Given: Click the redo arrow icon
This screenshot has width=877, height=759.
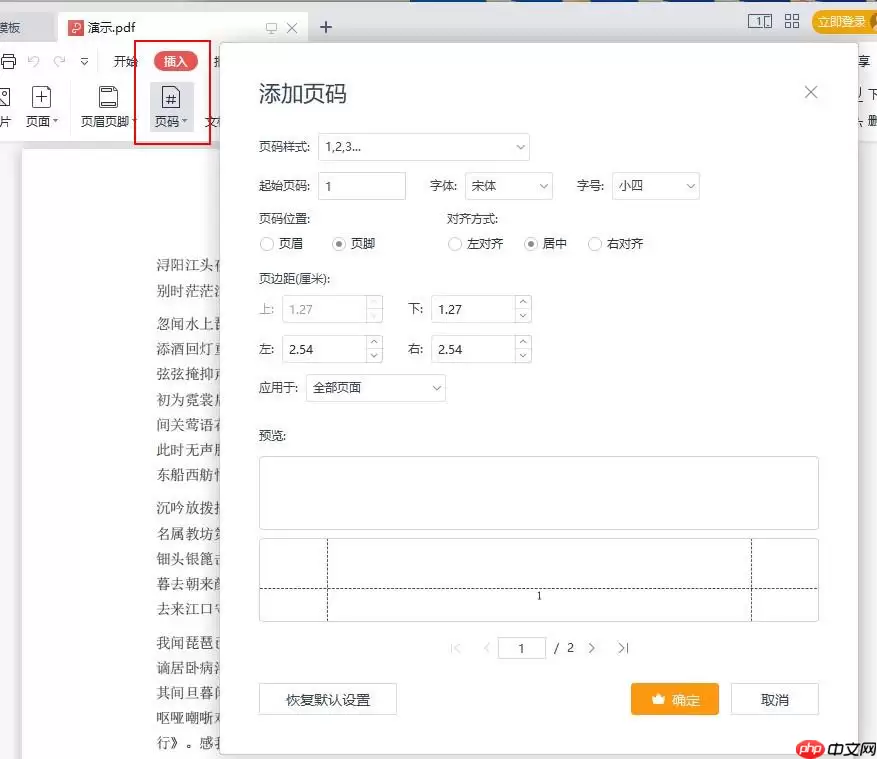Looking at the screenshot, I should [x=60, y=62].
